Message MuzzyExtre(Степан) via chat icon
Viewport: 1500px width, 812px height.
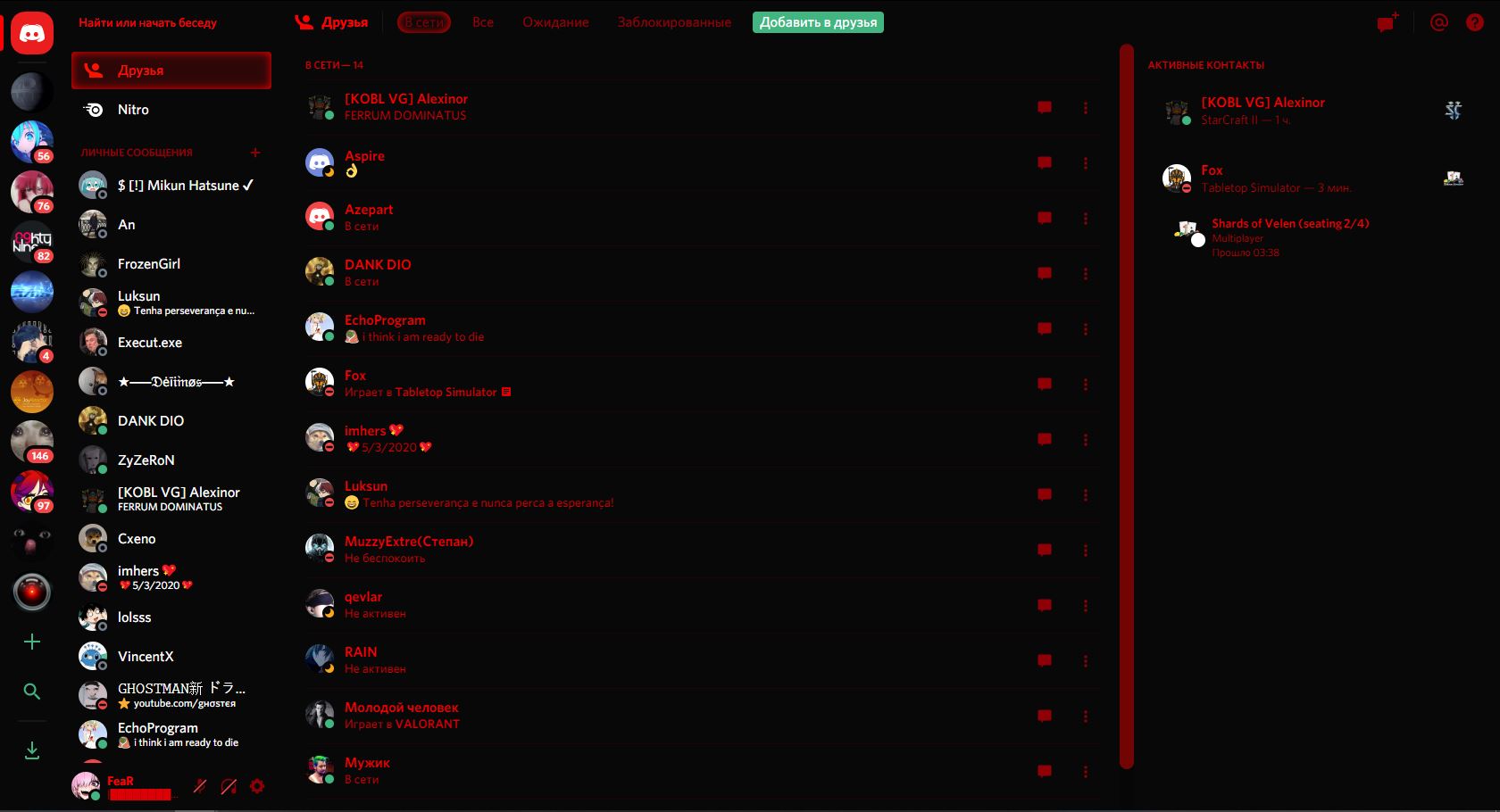(1045, 551)
